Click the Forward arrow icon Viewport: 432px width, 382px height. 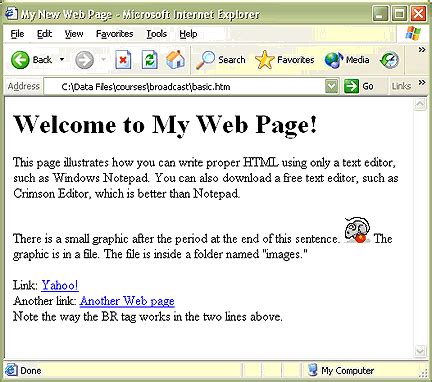pos(84,60)
